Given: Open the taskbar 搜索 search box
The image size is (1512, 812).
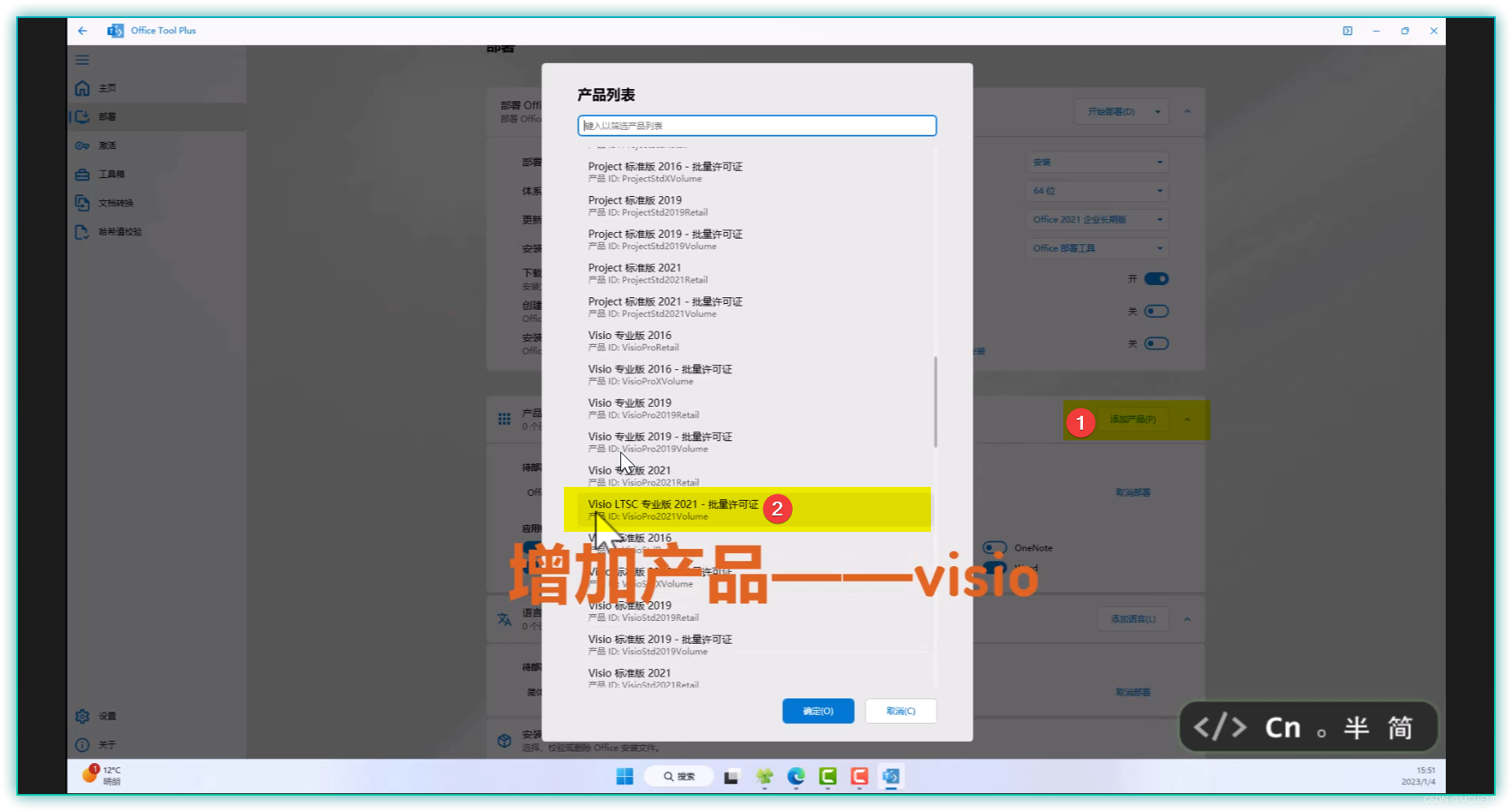Looking at the screenshot, I should pyautogui.click(x=679, y=777).
